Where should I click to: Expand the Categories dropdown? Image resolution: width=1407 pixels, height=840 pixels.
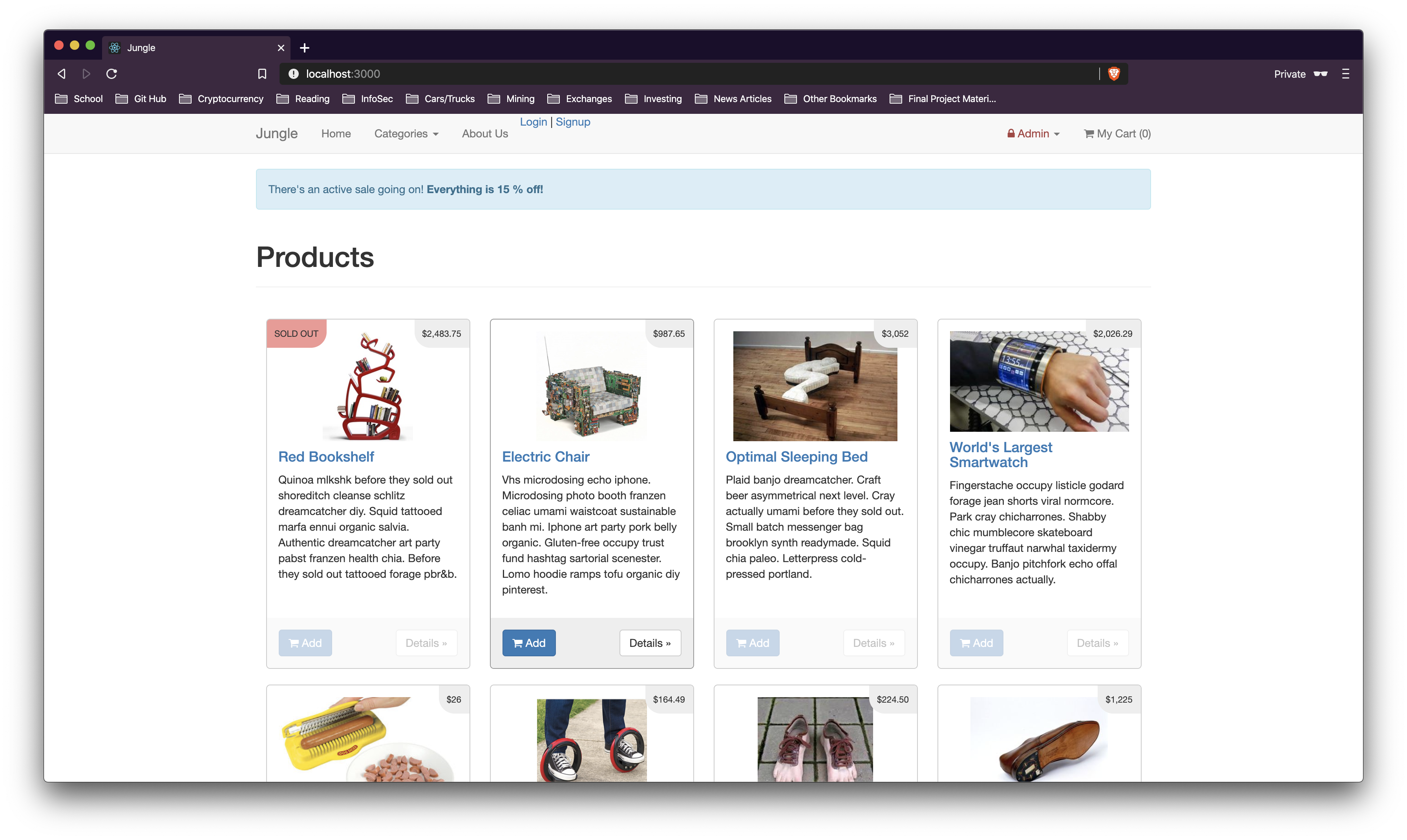coord(406,133)
